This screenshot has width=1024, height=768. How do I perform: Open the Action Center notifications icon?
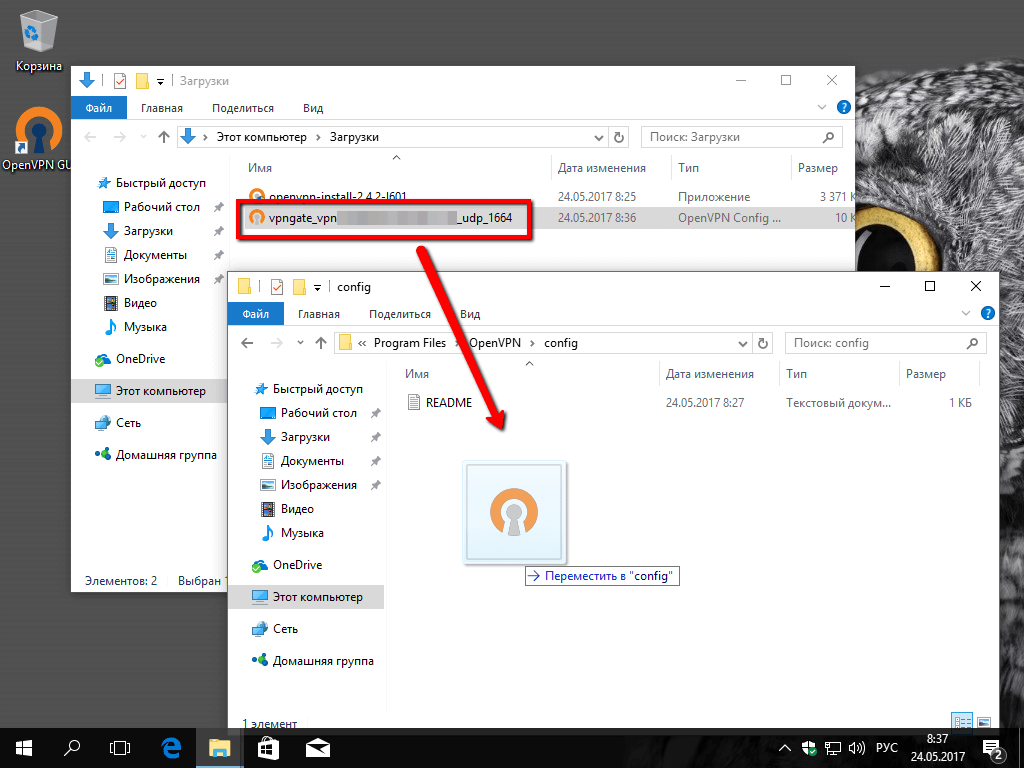coord(995,748)
